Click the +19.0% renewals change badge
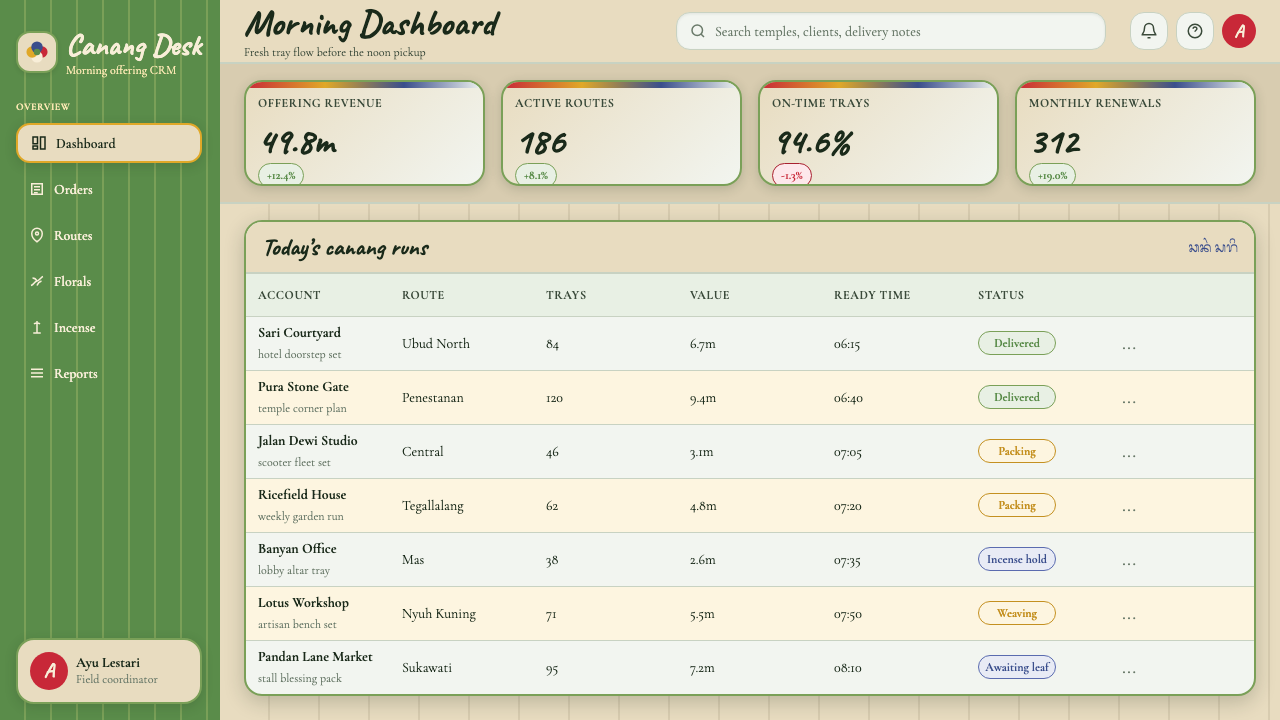1280x720 pixels. tap(1052, 175)
